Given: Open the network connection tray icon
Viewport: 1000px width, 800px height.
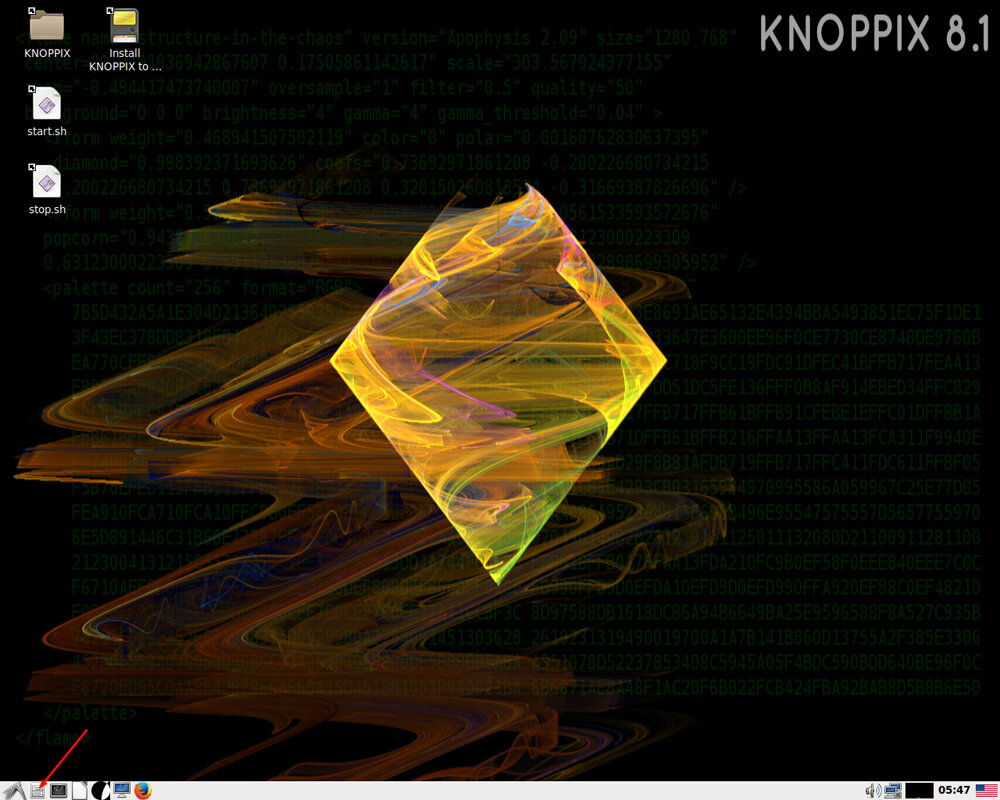Looking at the screenshot, I should click(893, 791).
